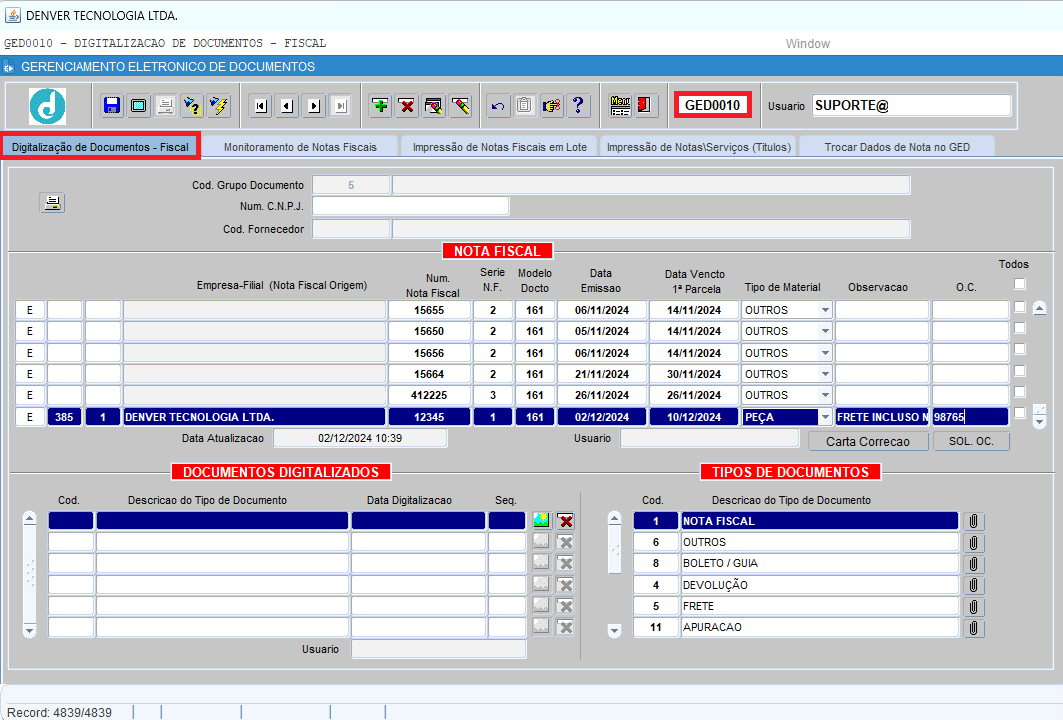Click the Usuario field showing SUPORTE@
This screenshot has width=1063, height=720.
click(x=911, y=106)
